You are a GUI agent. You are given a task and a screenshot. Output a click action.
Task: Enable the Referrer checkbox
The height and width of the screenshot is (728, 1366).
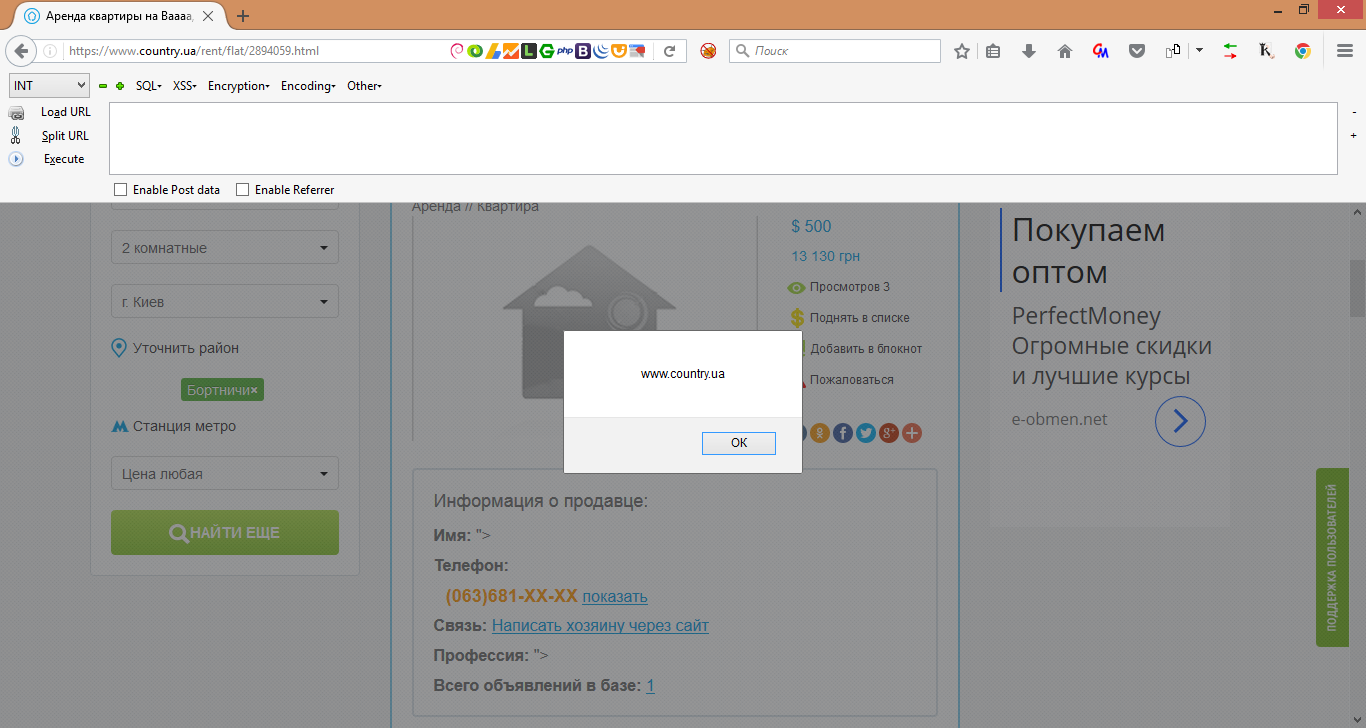[x=242, y=189]
